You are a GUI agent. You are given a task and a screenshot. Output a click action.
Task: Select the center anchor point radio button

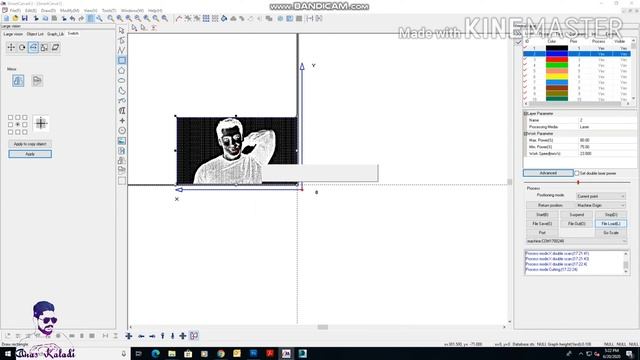[x=18, y=124]
